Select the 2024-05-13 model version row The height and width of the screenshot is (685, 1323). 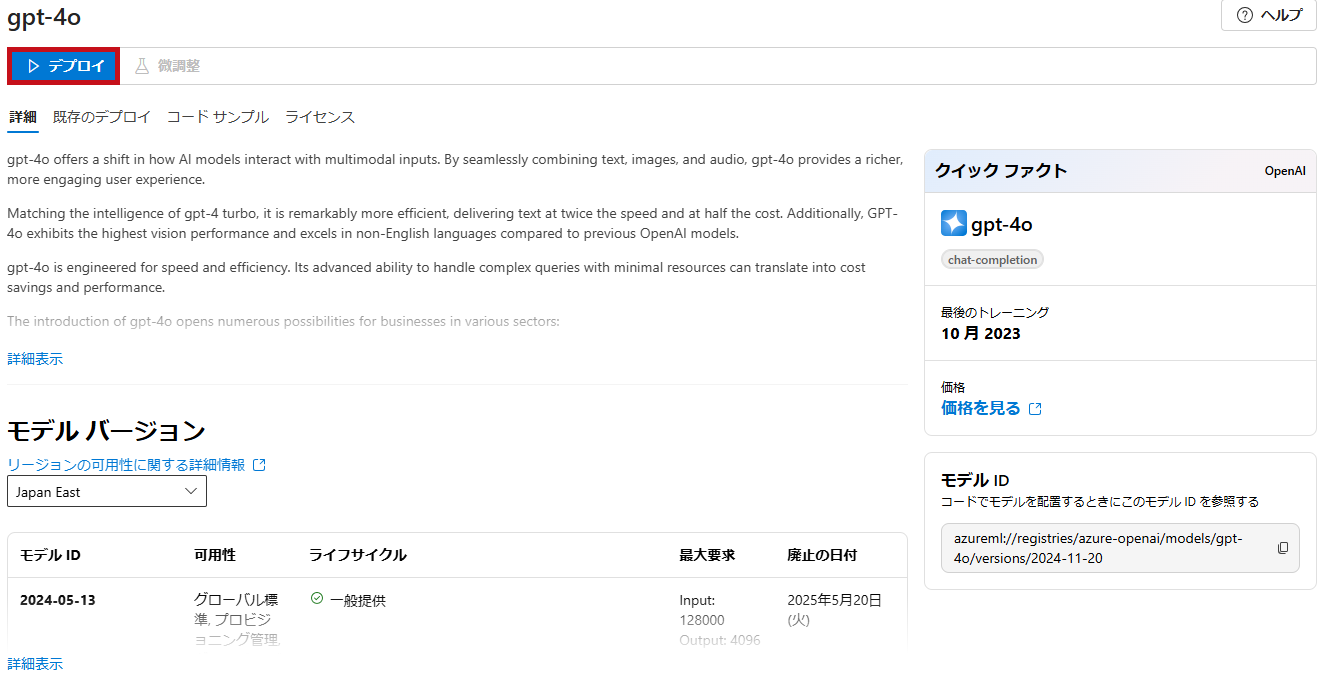click(x=457, y=612)
